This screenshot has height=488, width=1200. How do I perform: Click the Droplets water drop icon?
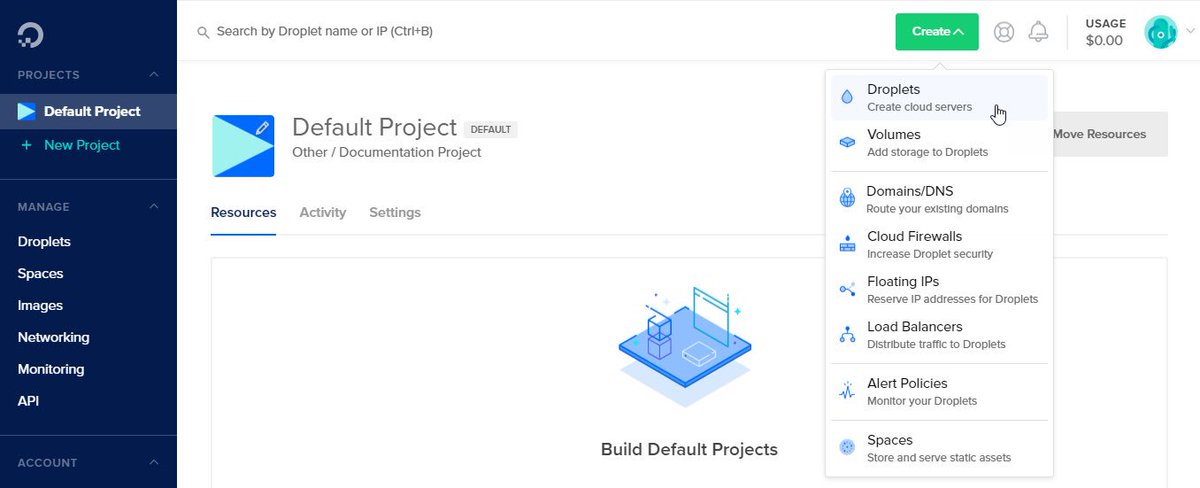pos(847,98)
